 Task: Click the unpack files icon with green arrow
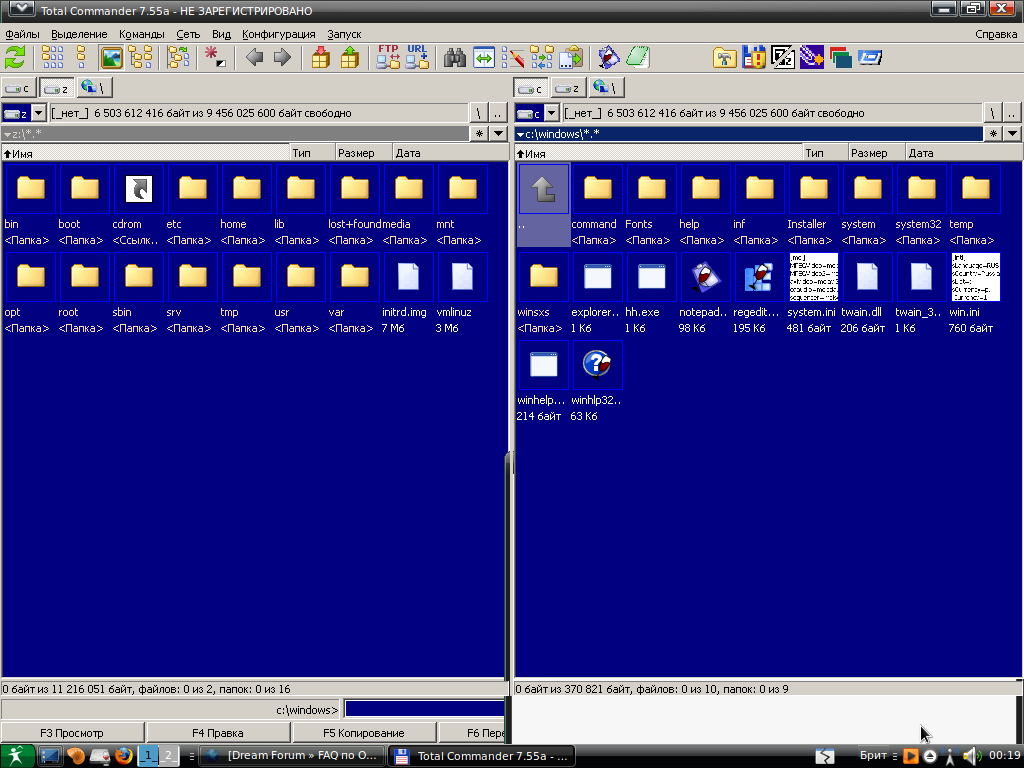(x=349, y=57)
